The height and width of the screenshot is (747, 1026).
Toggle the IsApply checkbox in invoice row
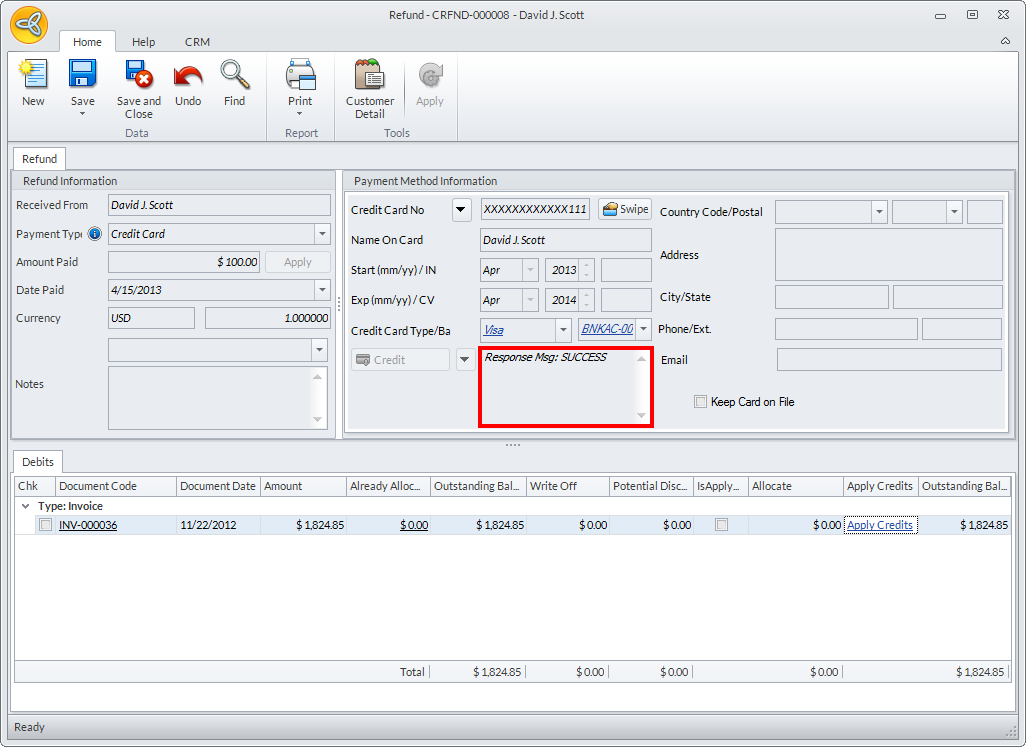click(x=721, y=525)
